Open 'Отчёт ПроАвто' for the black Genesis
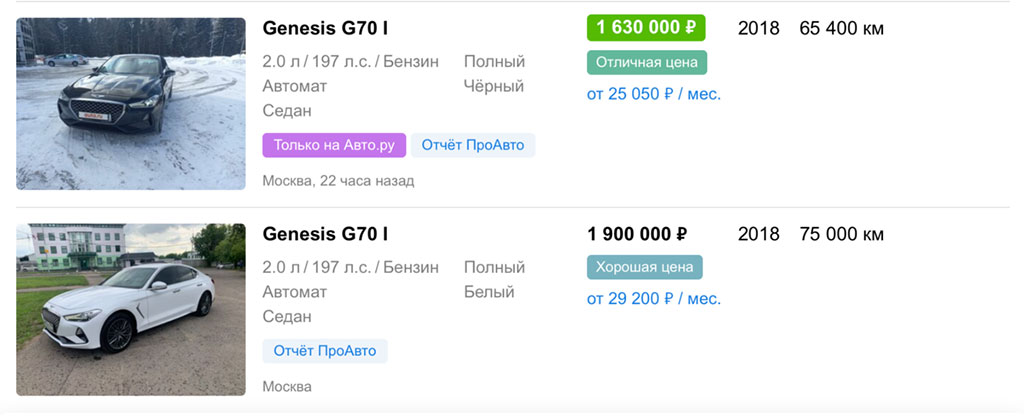The image size is (1024, 416). point(472,145)
